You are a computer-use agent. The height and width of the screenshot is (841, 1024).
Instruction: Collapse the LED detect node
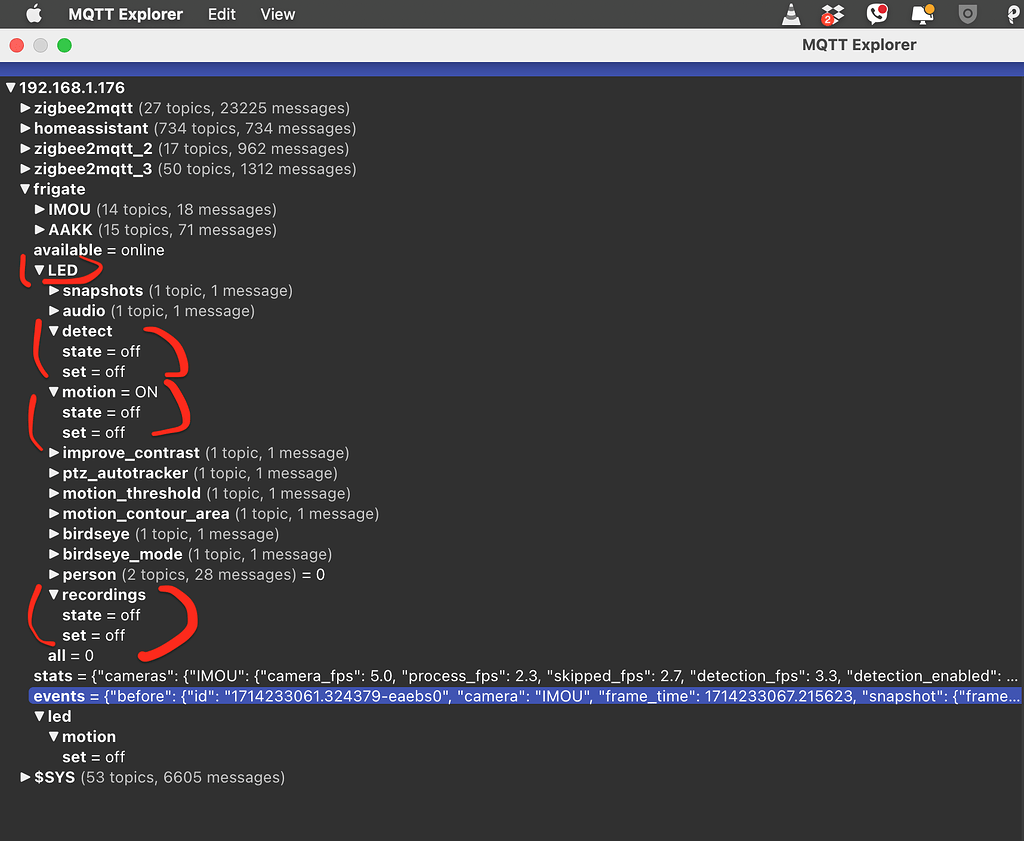point(54,331)
